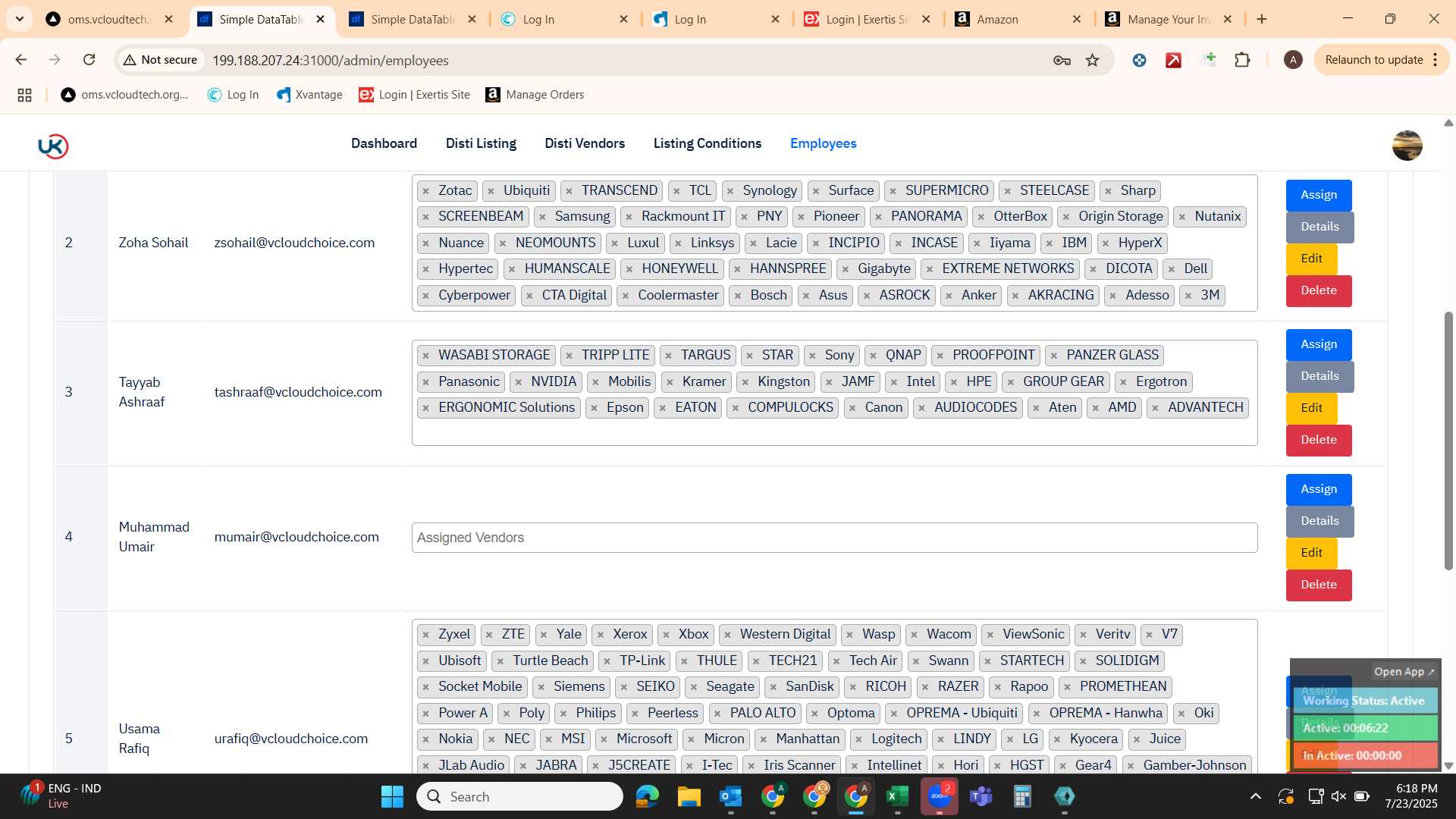Open the taskbar clock and date
This screenshot has height=819, width=1456.
(1410, 796)
